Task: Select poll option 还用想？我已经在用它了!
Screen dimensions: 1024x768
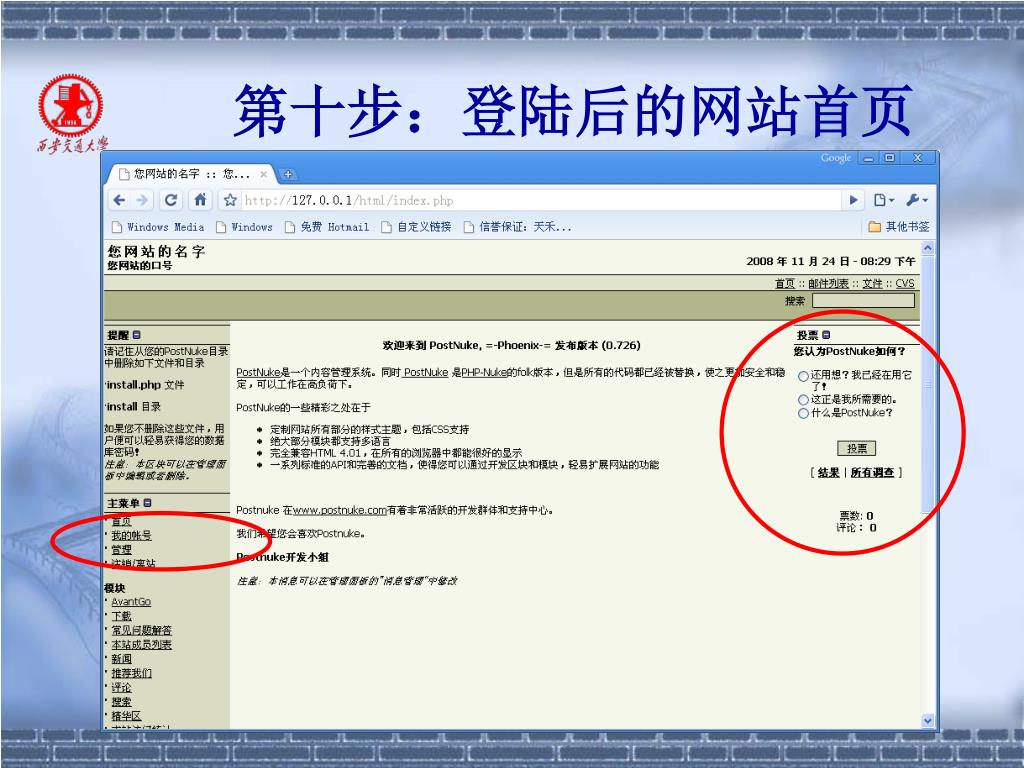Action: click(803, 376)
